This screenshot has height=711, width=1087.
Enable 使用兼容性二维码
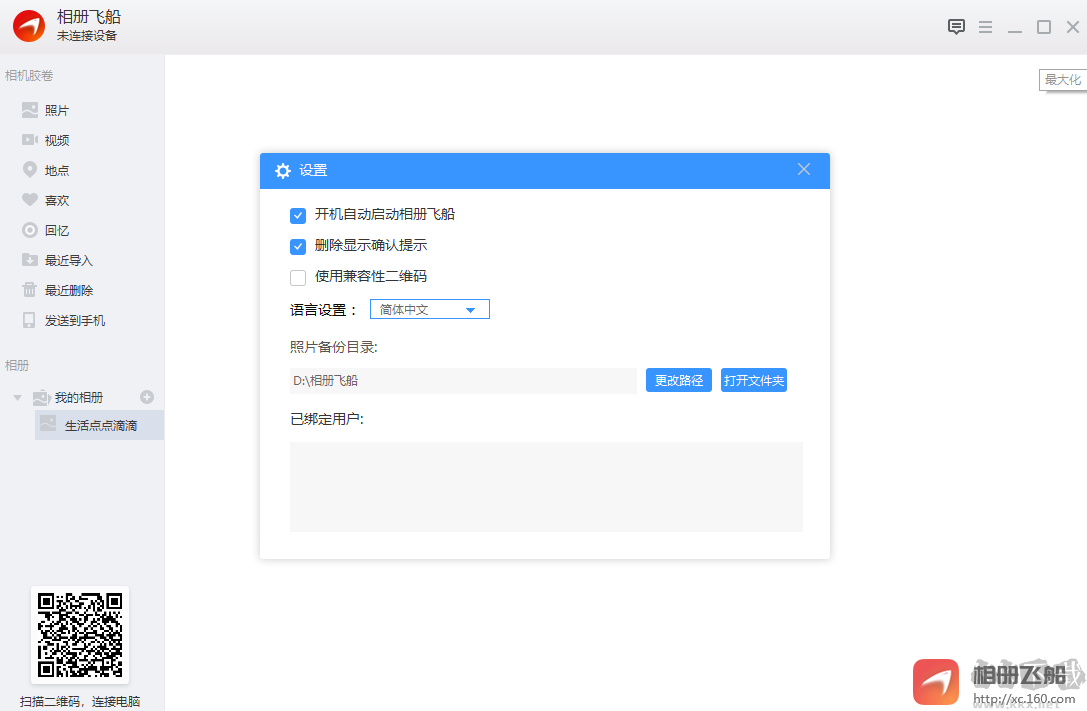point(298,278)
